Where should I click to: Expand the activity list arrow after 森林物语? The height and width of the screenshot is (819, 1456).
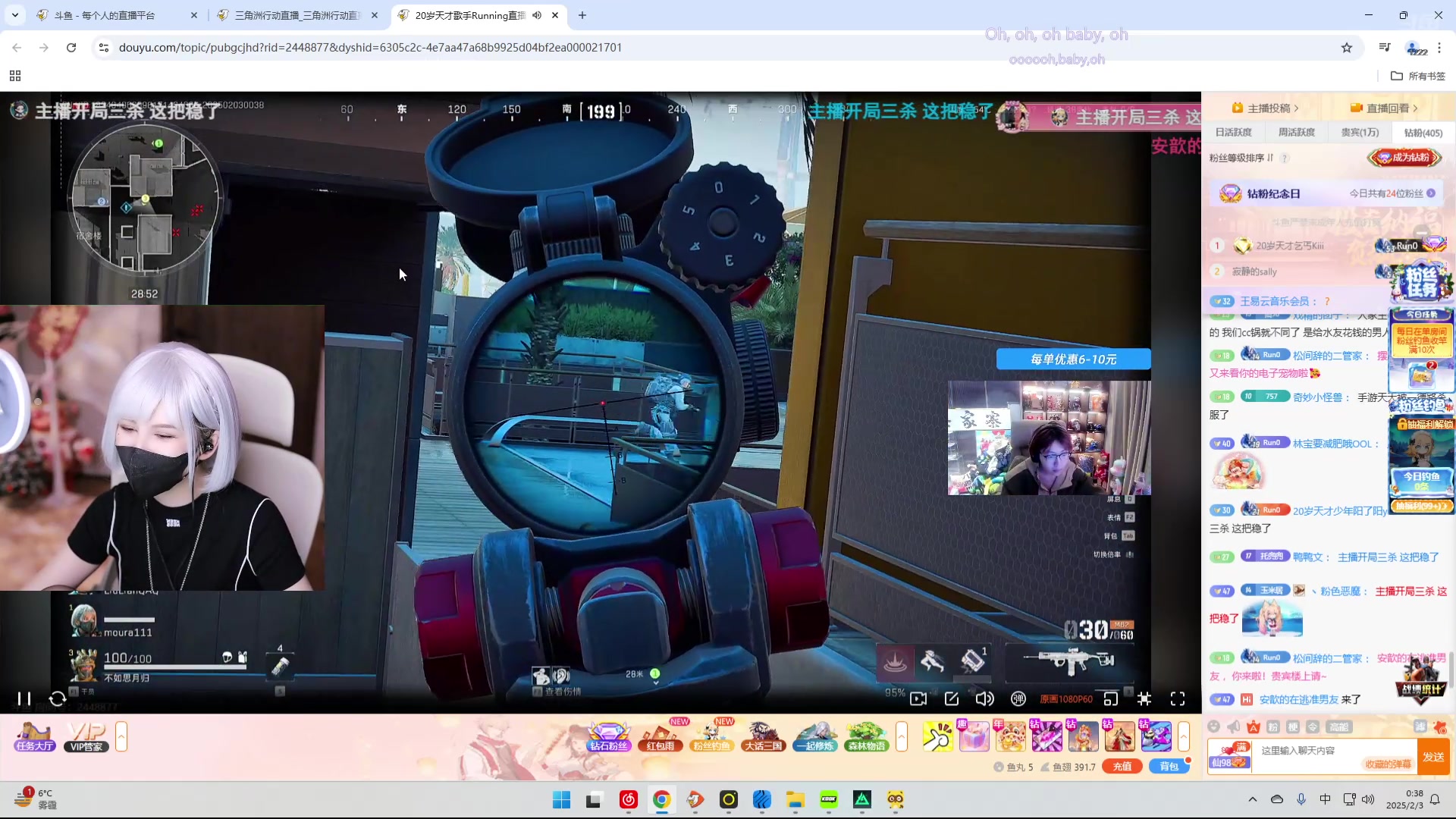(901, 736)
